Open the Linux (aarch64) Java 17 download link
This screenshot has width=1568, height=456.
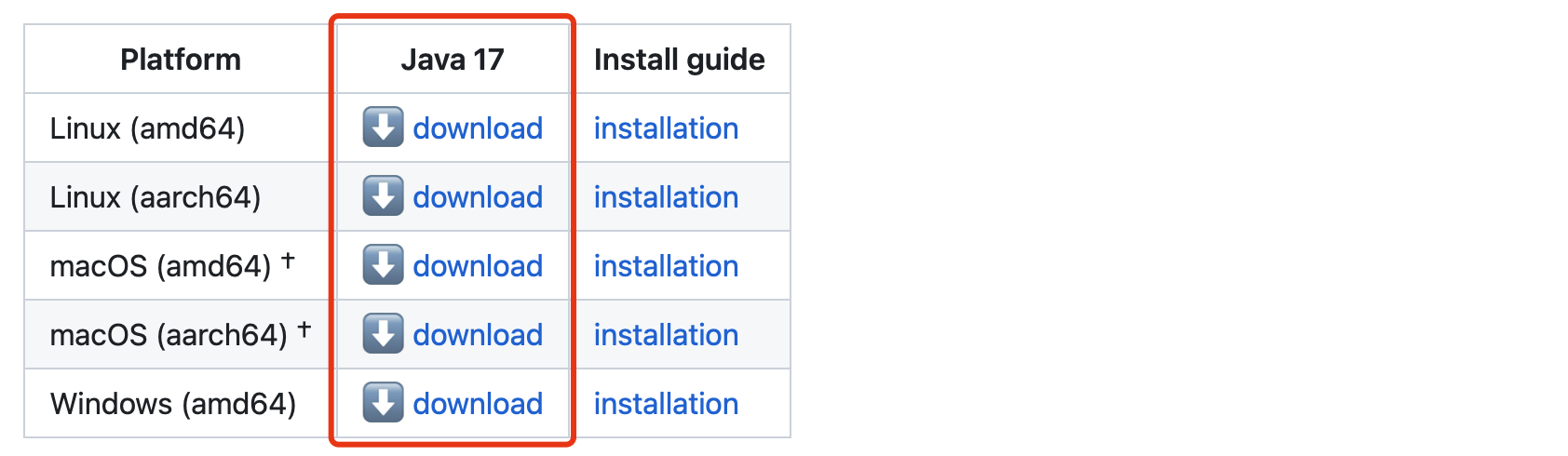coord(478,197)
